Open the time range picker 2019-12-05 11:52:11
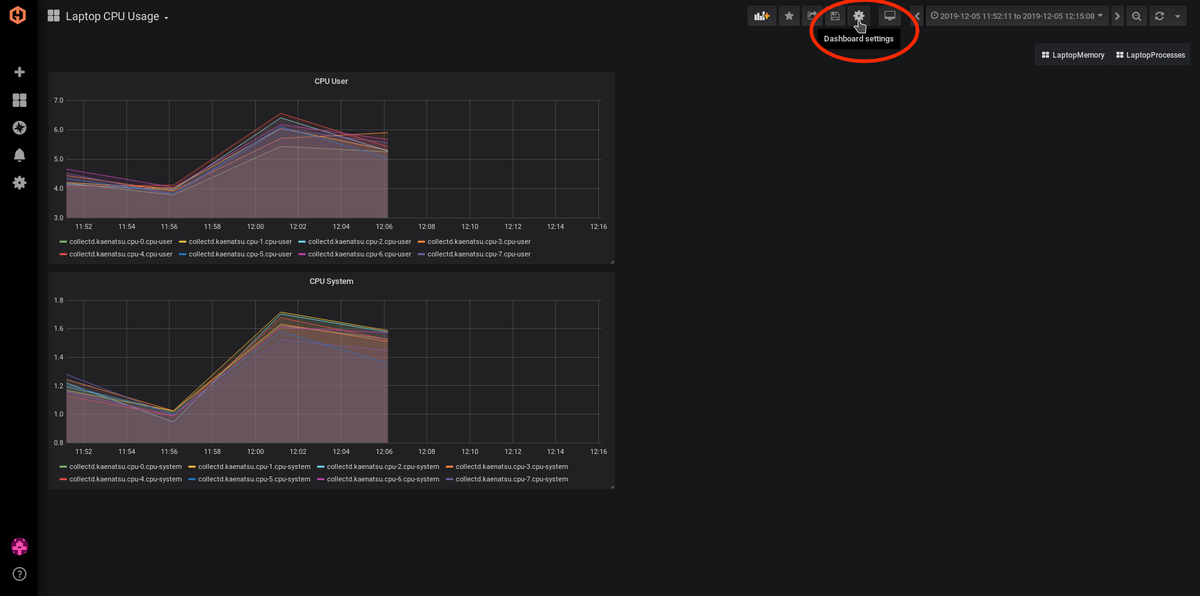The width and height of the screenshot is (1200, 596). (x=1017, y=16)
